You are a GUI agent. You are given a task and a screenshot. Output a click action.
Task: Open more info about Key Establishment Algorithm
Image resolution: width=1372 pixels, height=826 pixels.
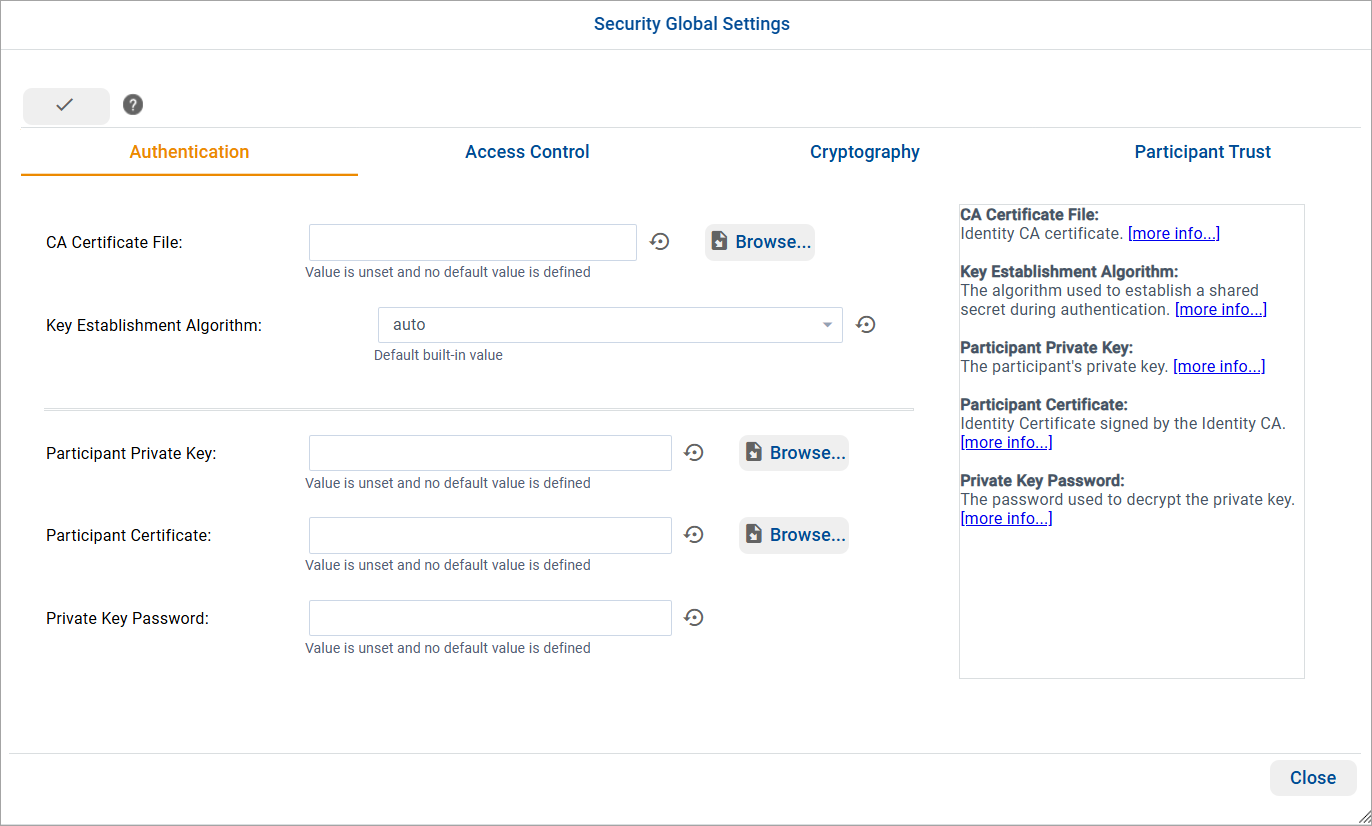(1220, 309)
